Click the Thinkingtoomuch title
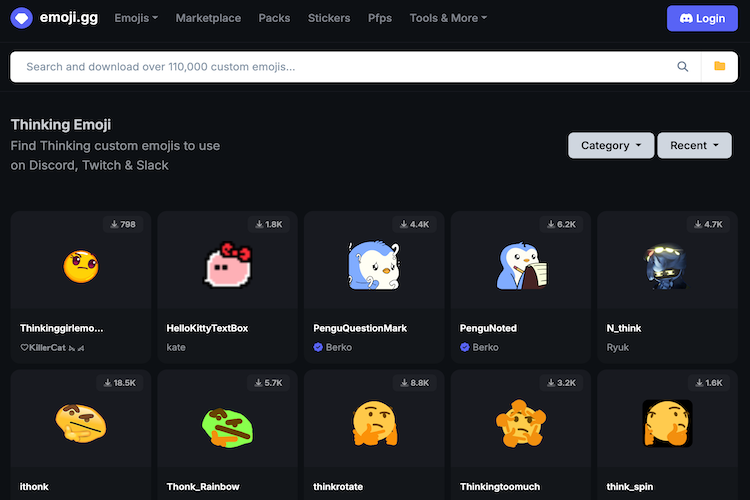750x500 pixels. [x=500, y=487]
